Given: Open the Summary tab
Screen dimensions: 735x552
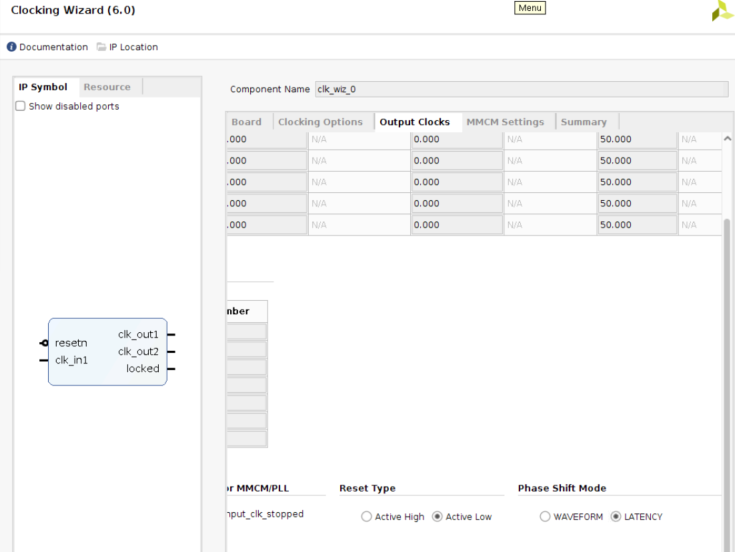Looking at the screenshot, I should (x=584, y=122).
